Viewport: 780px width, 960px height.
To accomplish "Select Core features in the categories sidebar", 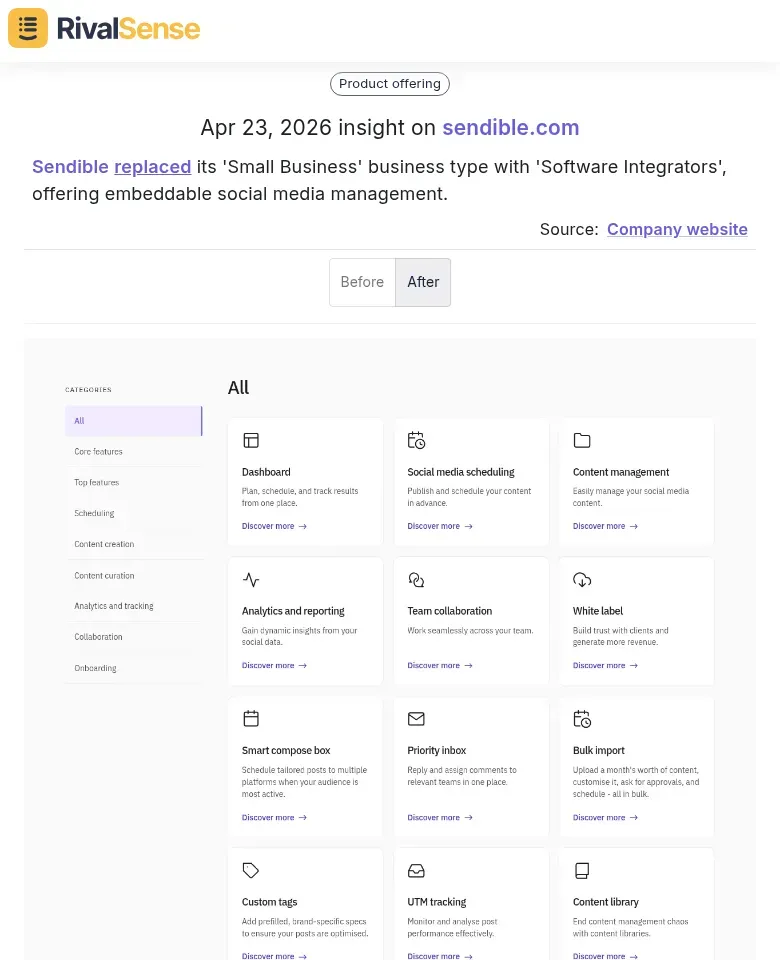I will pyautogui.click(x=98, y=451).
